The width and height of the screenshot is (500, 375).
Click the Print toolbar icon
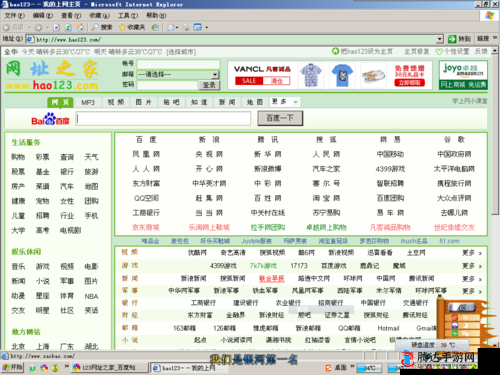(x=186, y=27)
